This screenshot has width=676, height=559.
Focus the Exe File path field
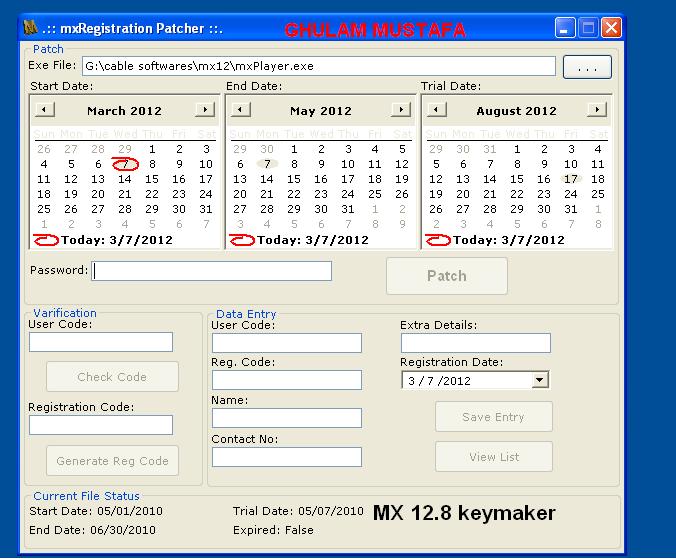point(319,66)
